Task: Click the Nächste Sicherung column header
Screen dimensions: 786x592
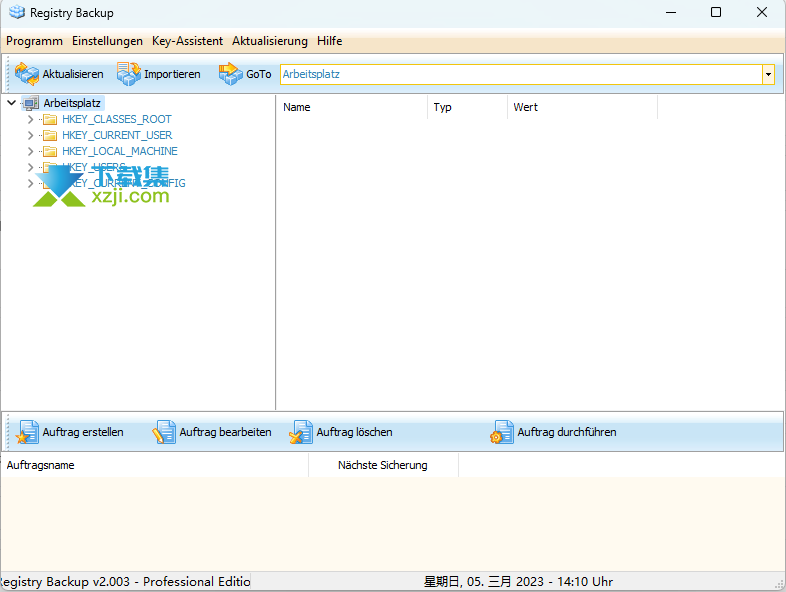Action: [383, 465]
